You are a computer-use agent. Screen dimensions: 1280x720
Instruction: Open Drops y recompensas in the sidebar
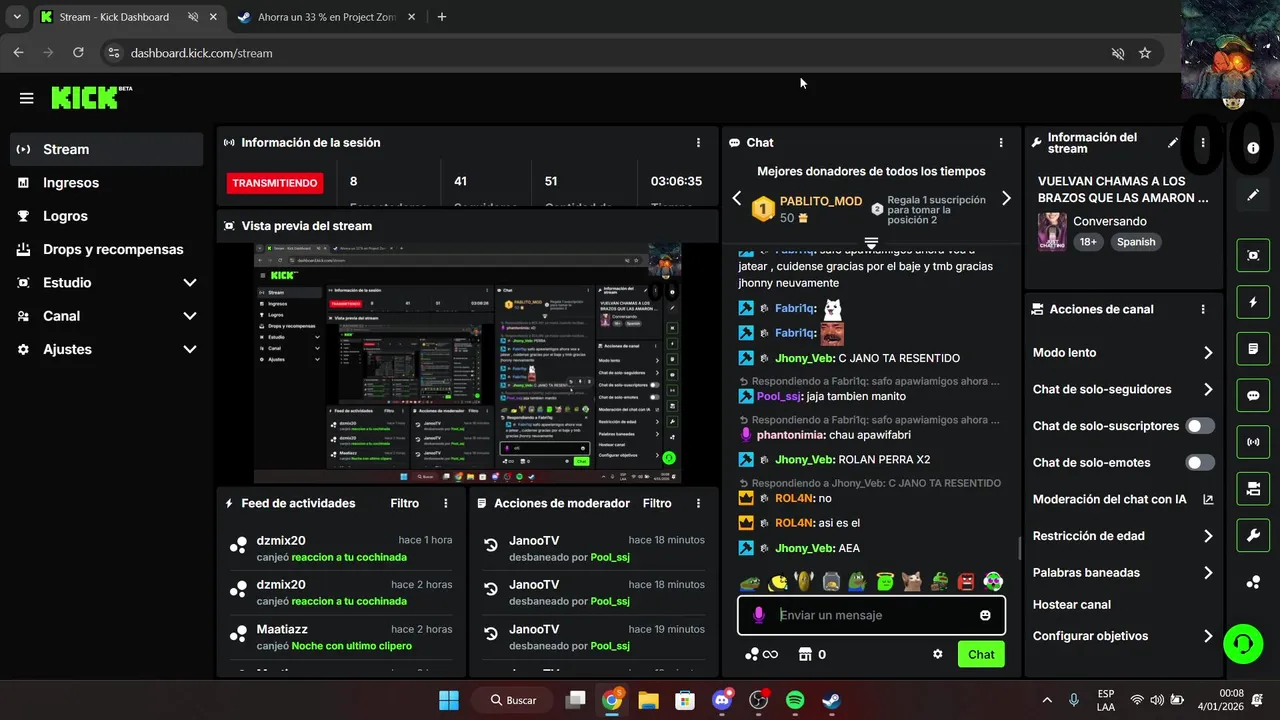coord(106,249)
